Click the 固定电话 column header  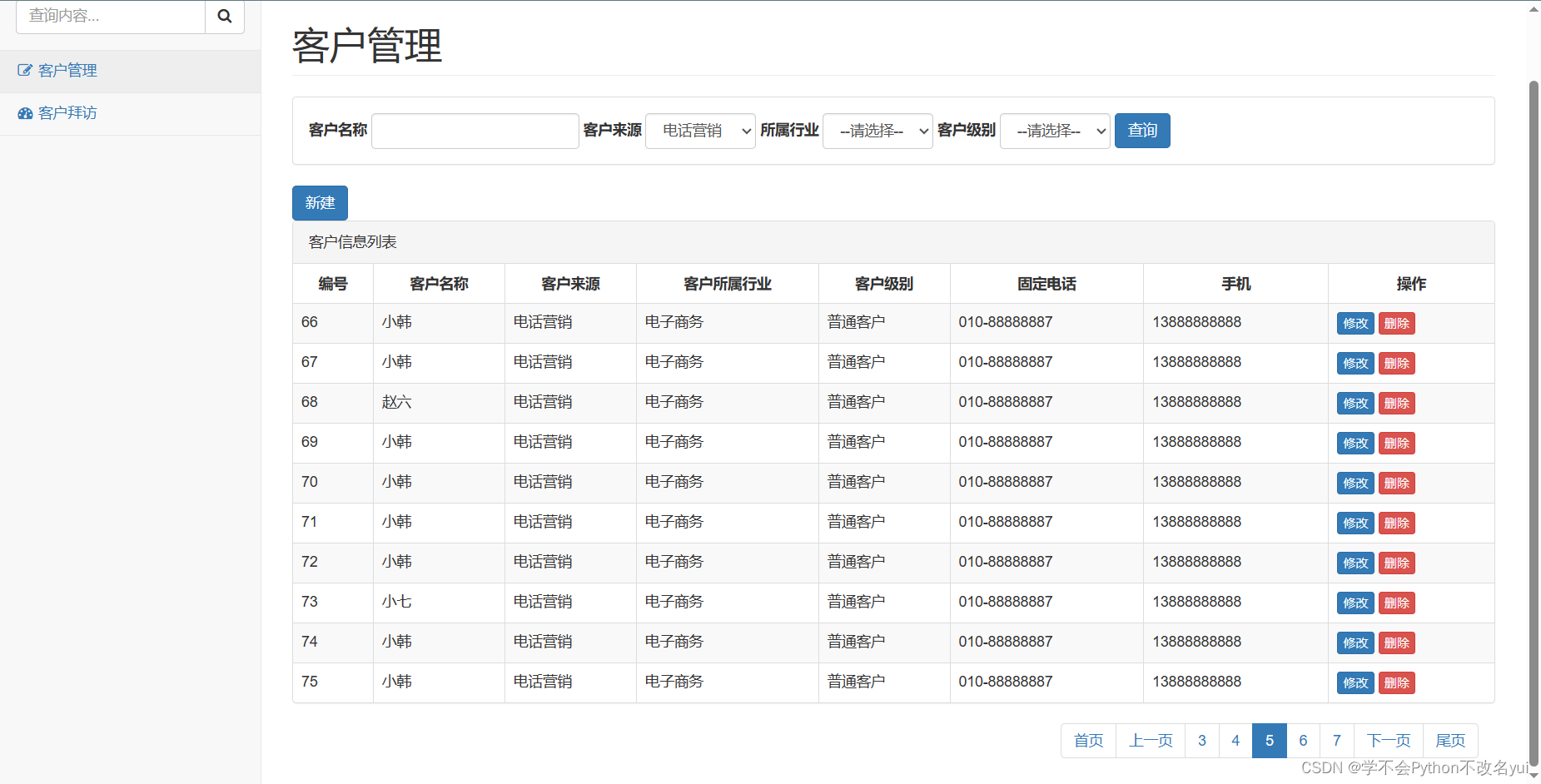point(1046,285)
